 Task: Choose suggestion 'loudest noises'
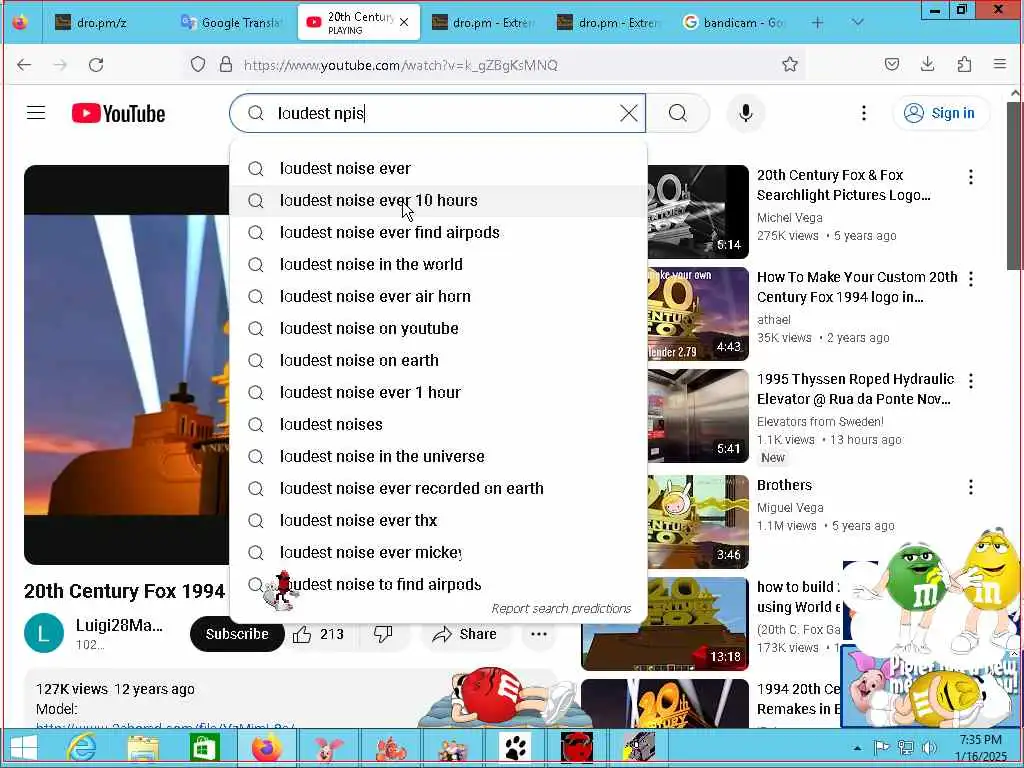pos(438,424)
